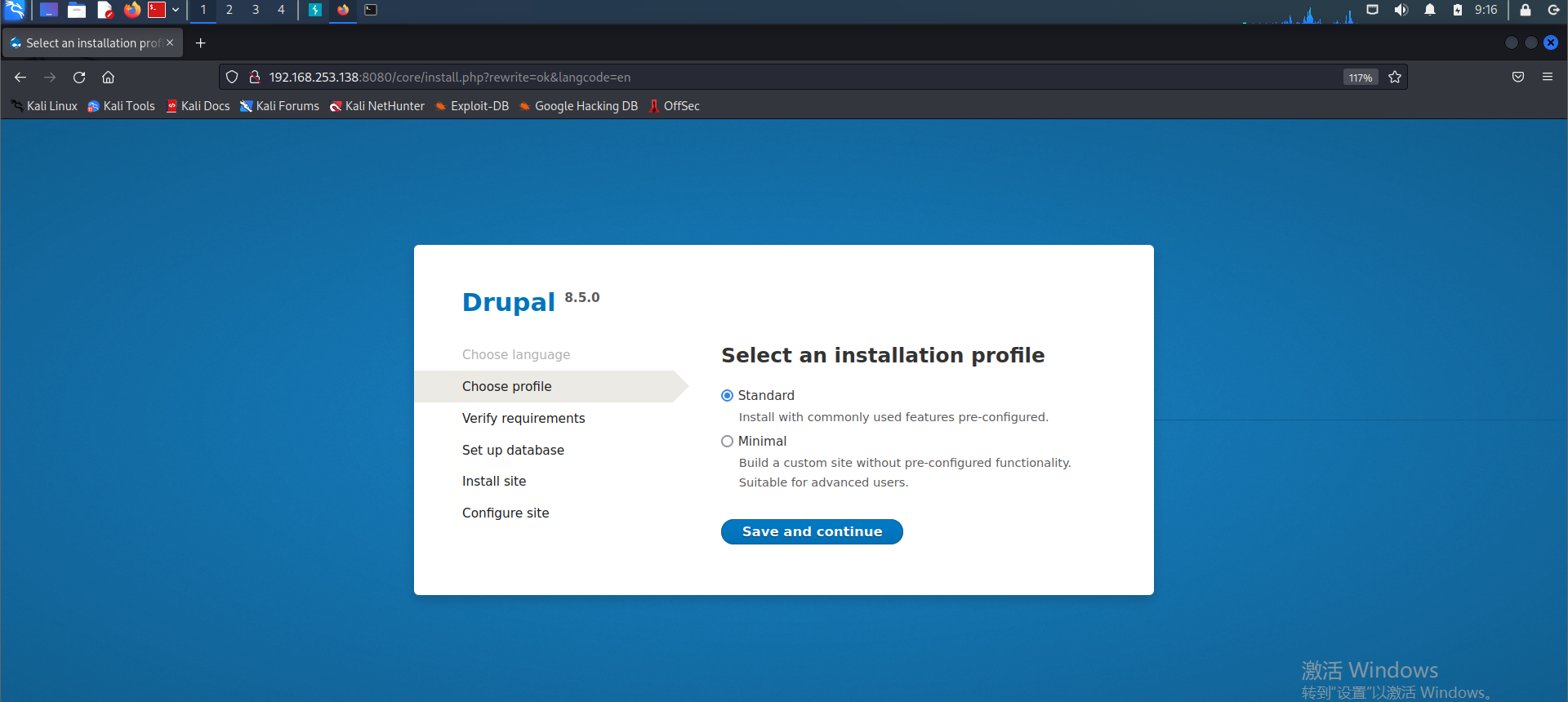
Task: Open the Exploit-DB bookmark
Action: [472, 106]
